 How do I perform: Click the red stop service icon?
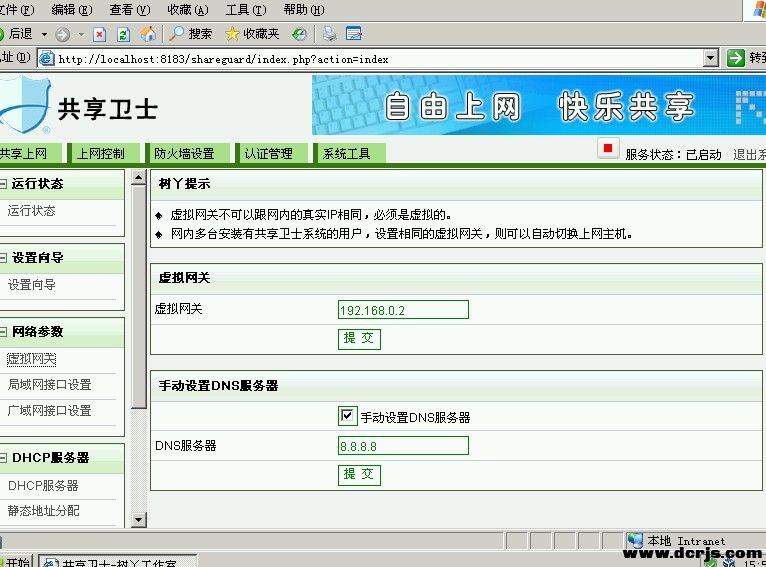point(607,149)
